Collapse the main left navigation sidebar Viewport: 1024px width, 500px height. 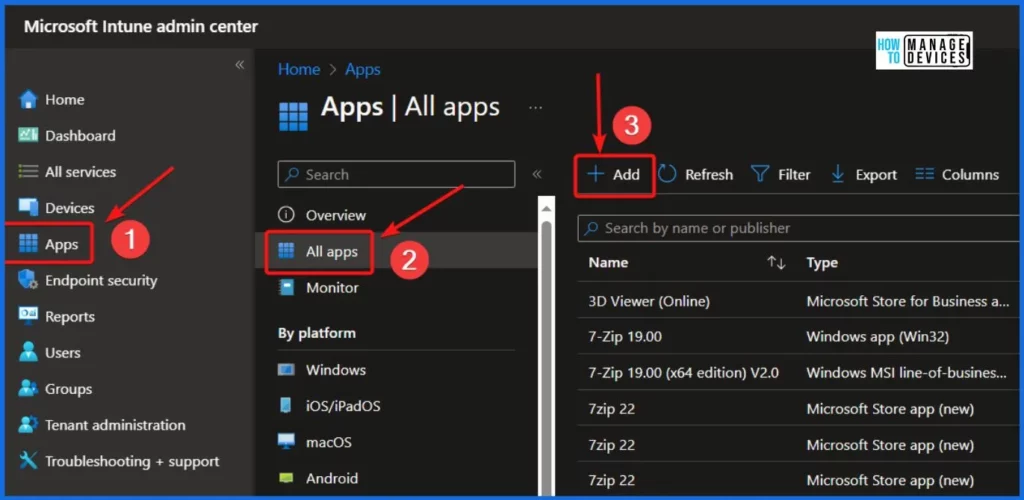(240, 65)
